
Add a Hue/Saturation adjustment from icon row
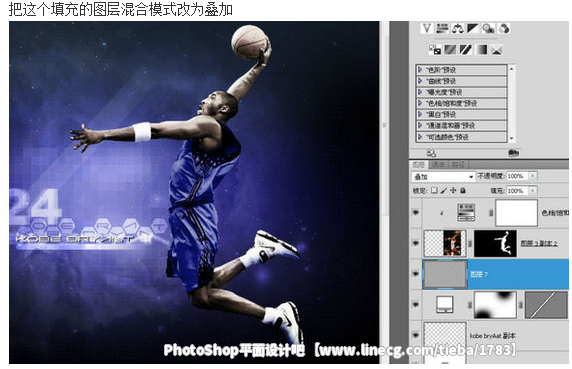coord(442,28)
